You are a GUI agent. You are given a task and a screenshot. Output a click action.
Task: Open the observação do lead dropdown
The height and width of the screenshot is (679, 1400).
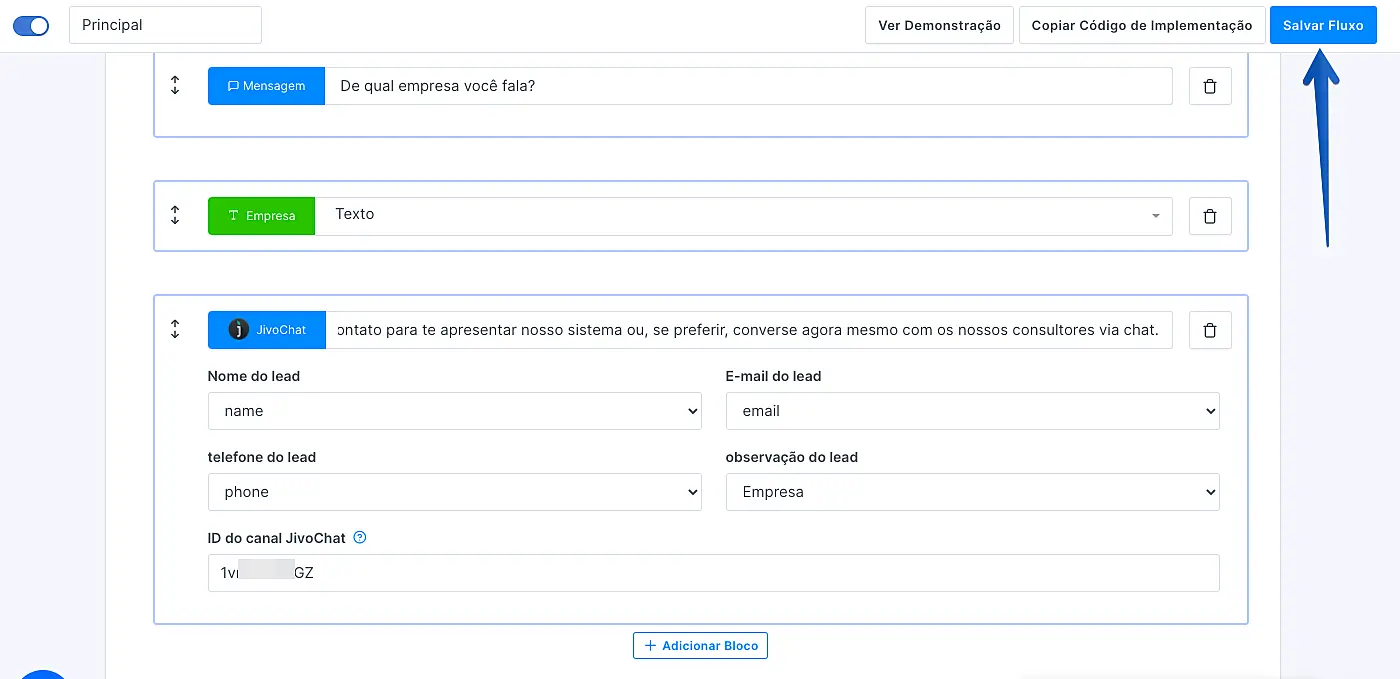click(x=972, y=492)
